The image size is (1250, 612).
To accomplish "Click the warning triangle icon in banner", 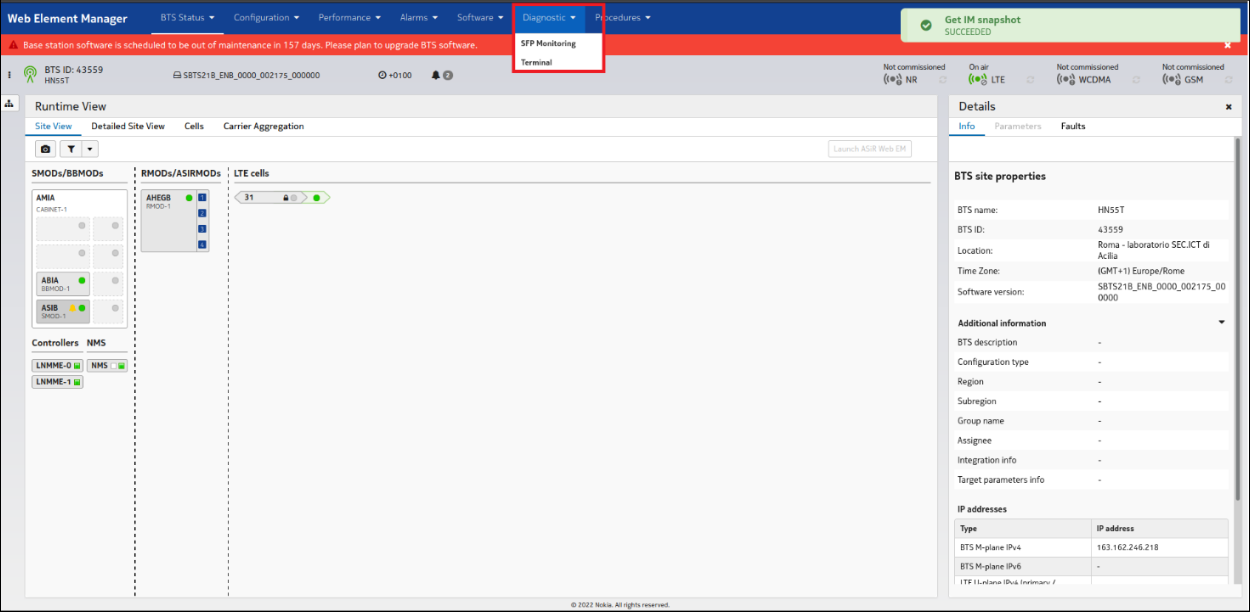I will point(13,45).
